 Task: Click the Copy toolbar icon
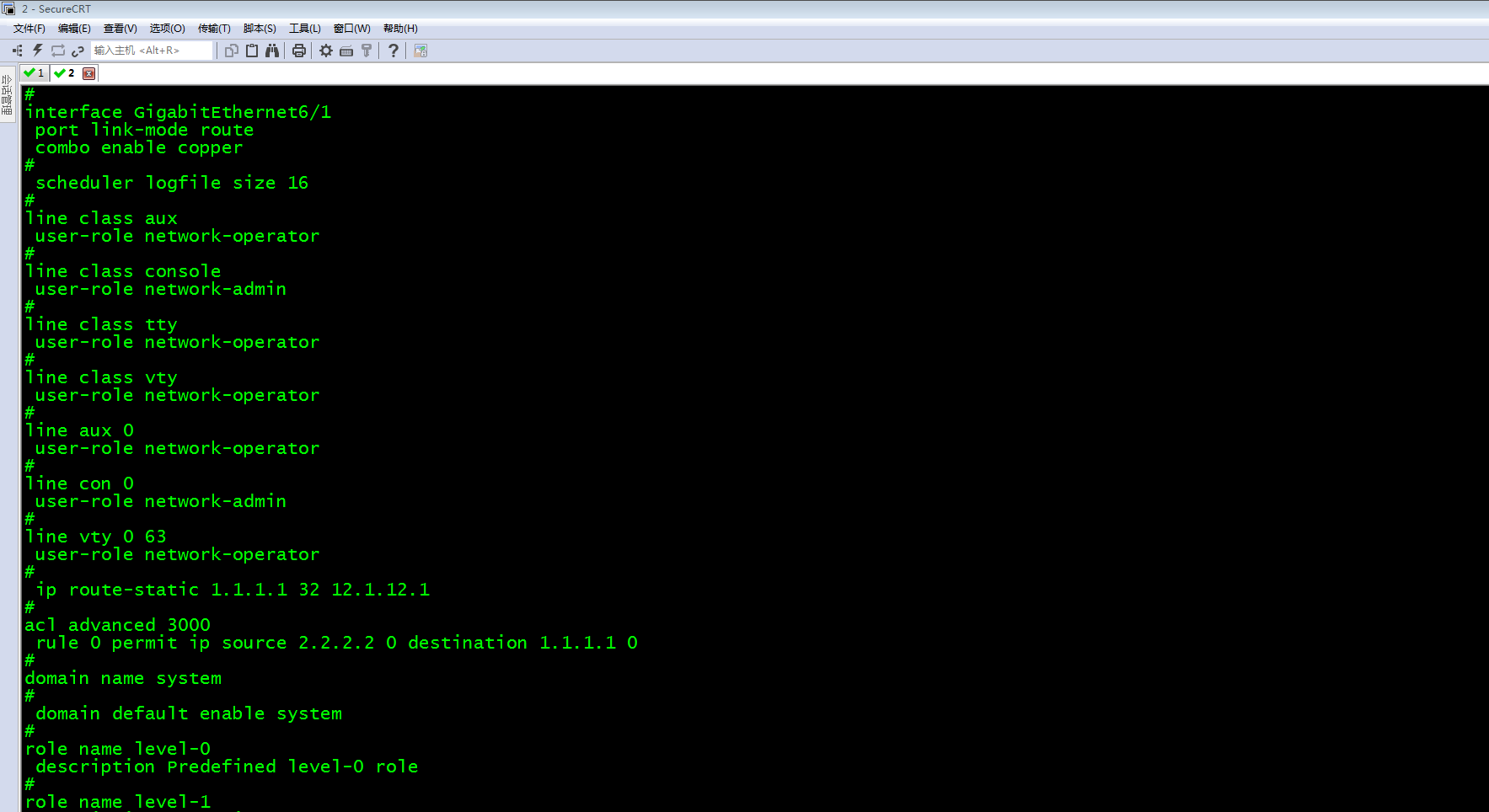pyautogui.click(x=232, y=51)
